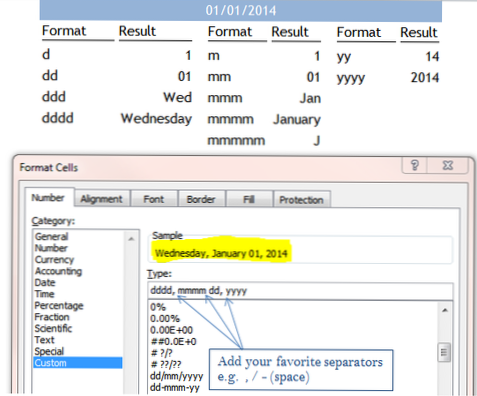Image resolution: width=477 pixels, height=396 pixels.
Task: Select the 0.00% format
Action: pyautogui.click(x=165, y=319)
